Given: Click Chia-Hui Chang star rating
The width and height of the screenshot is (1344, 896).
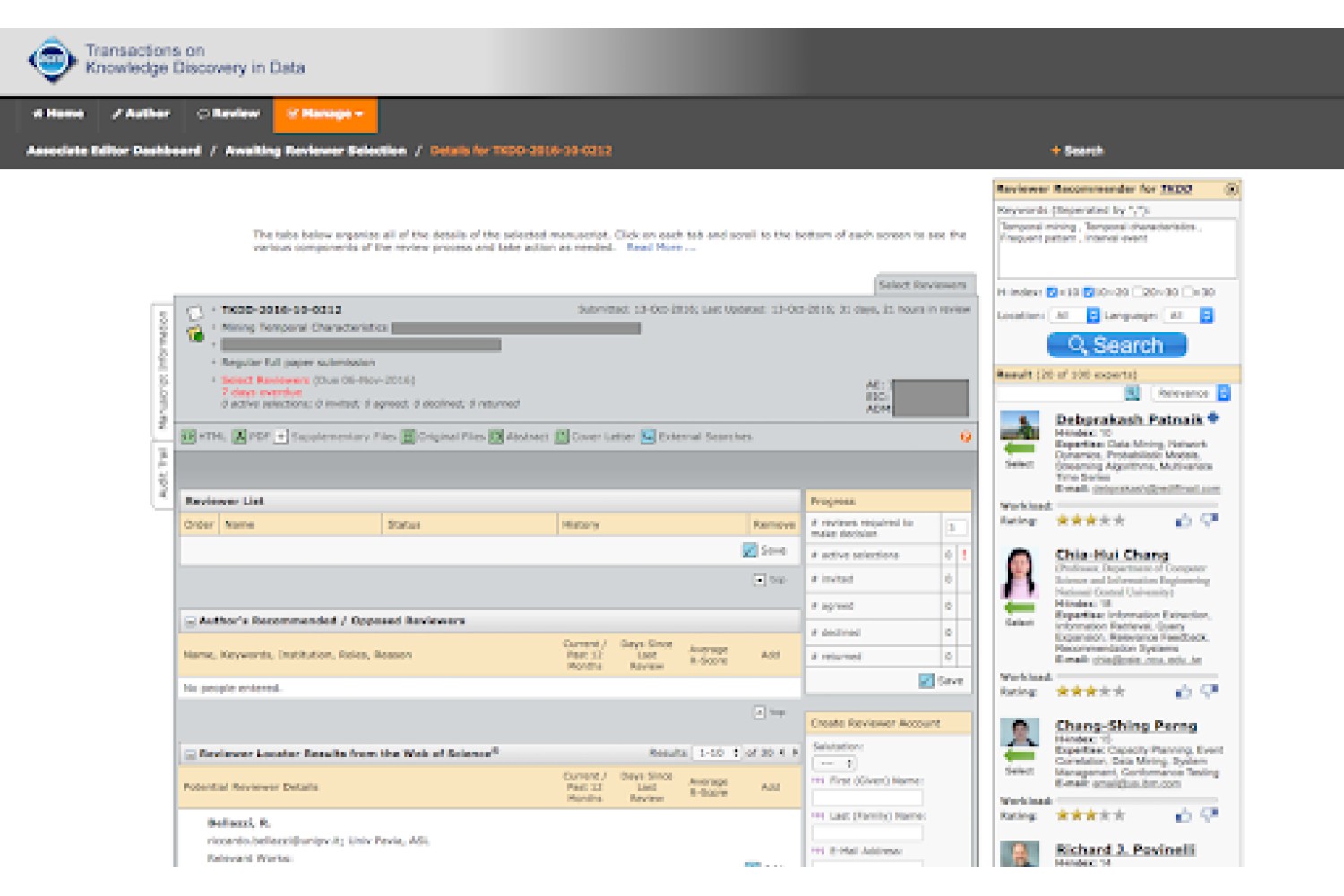Looking at the screenshot, I should [x=1090, y=691].
